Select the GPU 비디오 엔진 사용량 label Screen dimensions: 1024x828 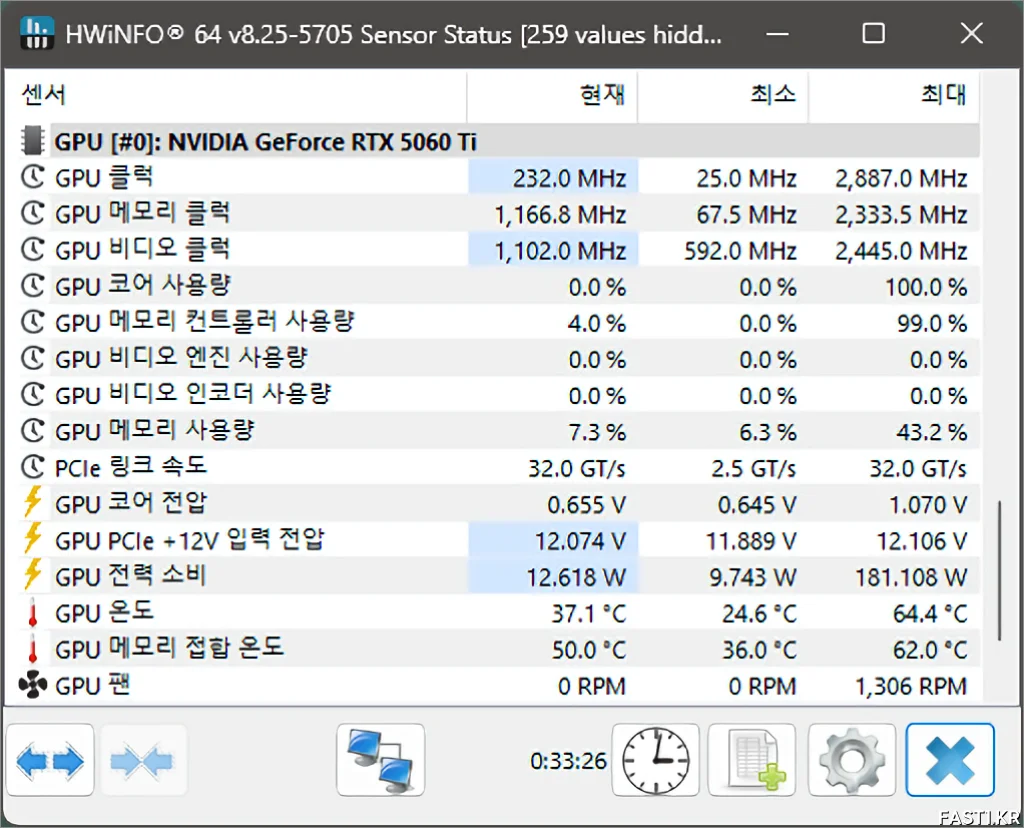coord(181,358)
